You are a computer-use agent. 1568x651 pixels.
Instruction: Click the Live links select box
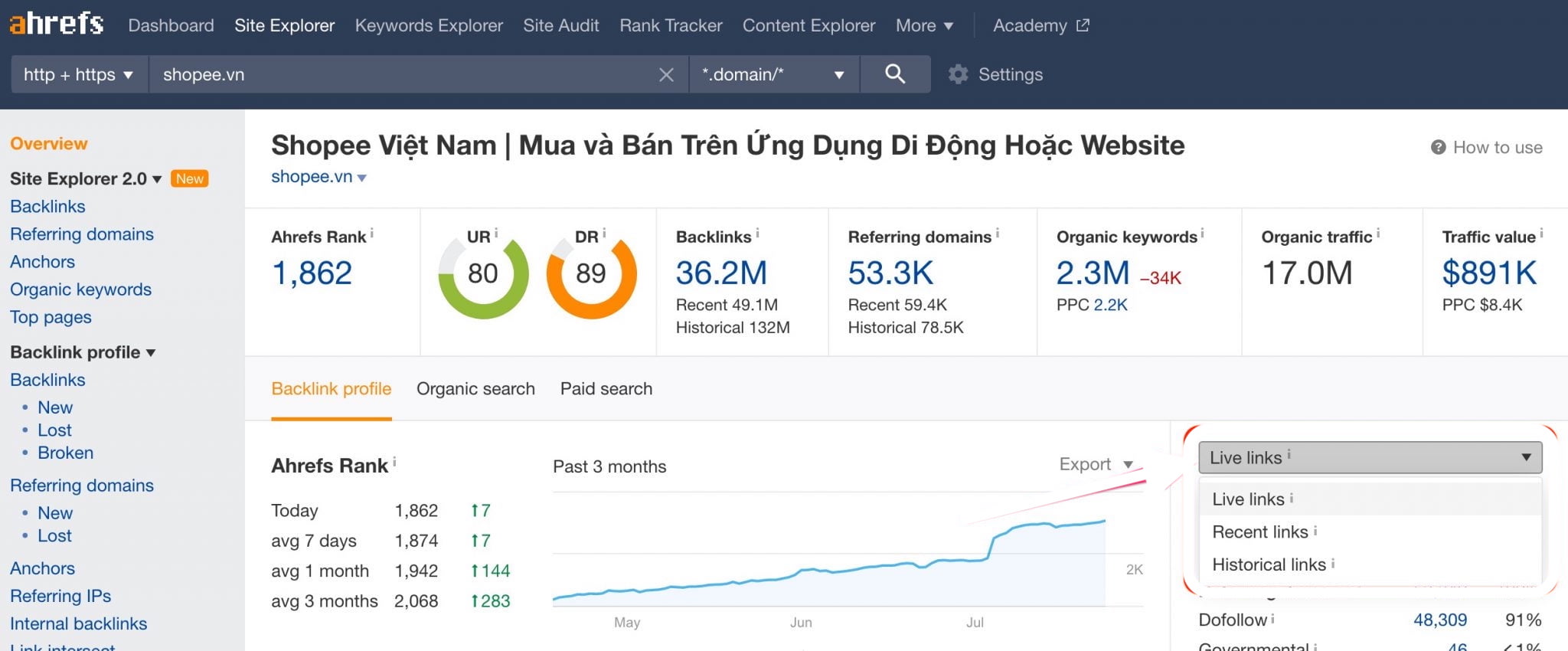click(x=1370, y=457)
